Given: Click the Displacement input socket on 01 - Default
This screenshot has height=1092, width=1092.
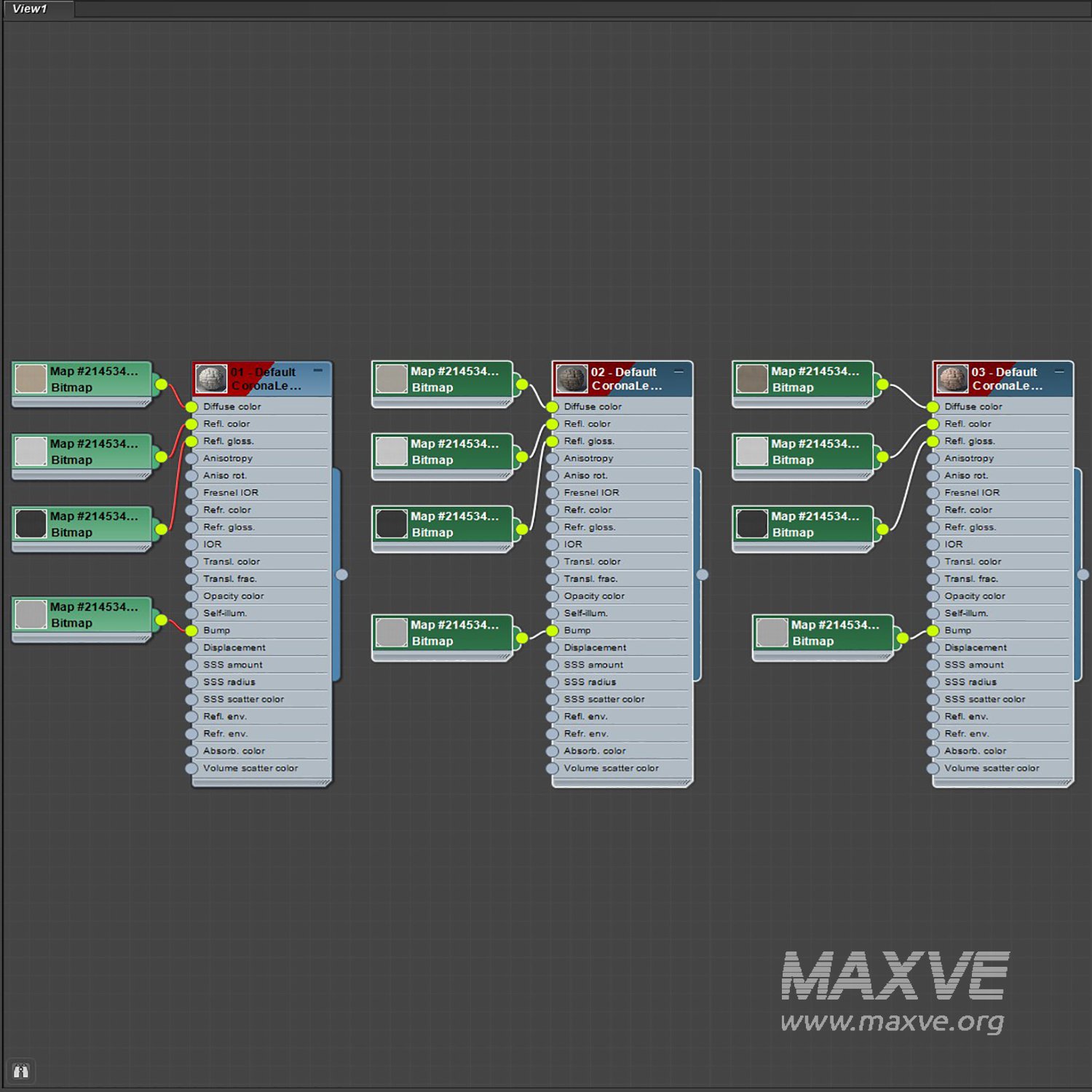Looking at the screenshot, I should [x=191, y=648].
